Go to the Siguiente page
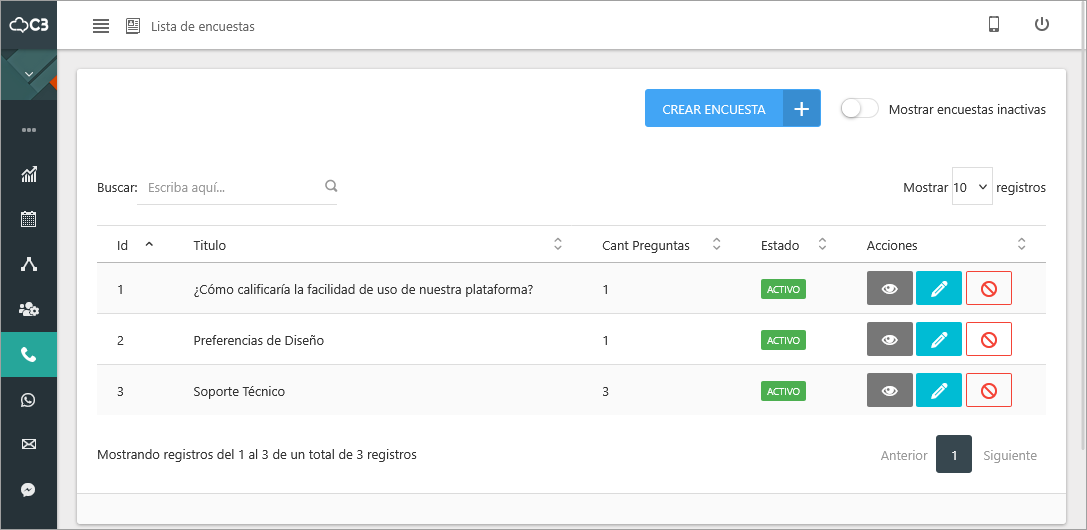The image size is (1087, 530). coord(1009,455)
